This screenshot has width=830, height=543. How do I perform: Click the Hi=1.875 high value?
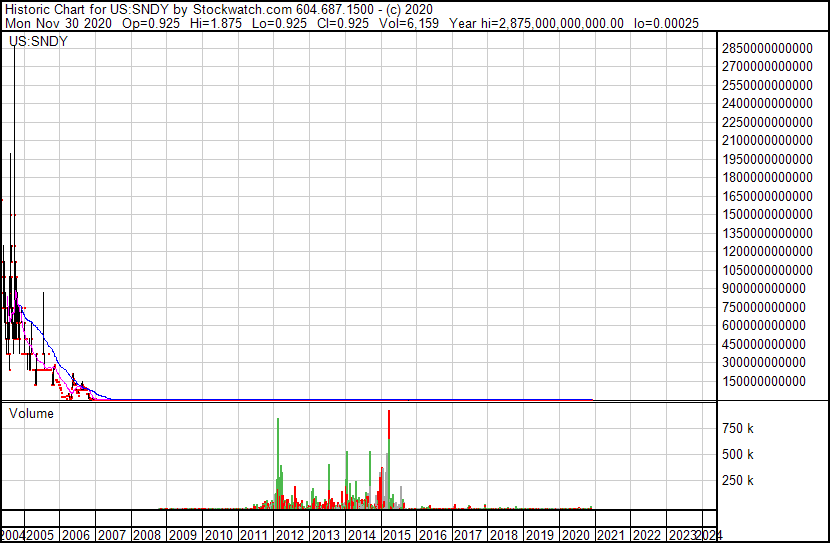point(216,23)
